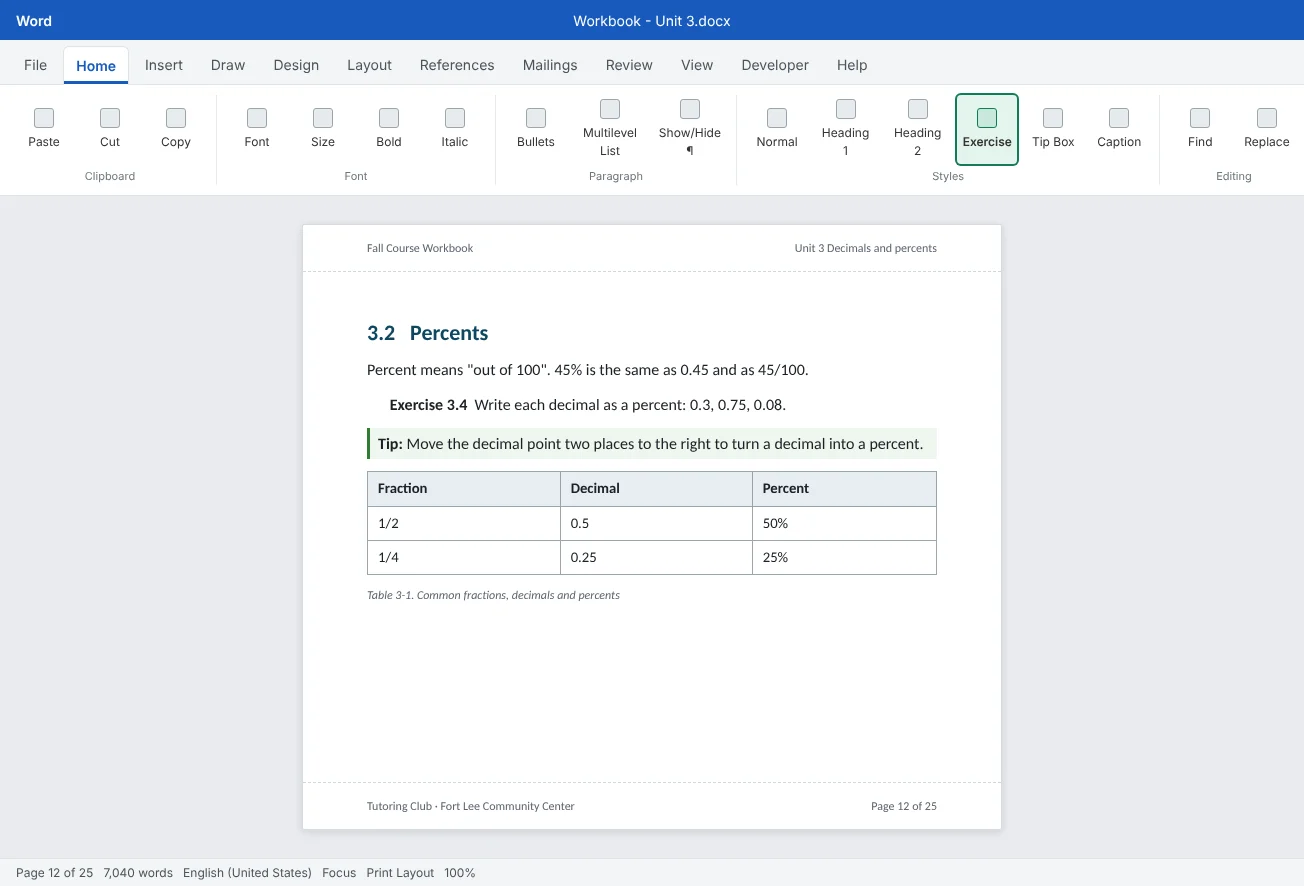The image size is (1304, 886).
Task: Click the 100% zoom level
Action: [x=460, y=873]
